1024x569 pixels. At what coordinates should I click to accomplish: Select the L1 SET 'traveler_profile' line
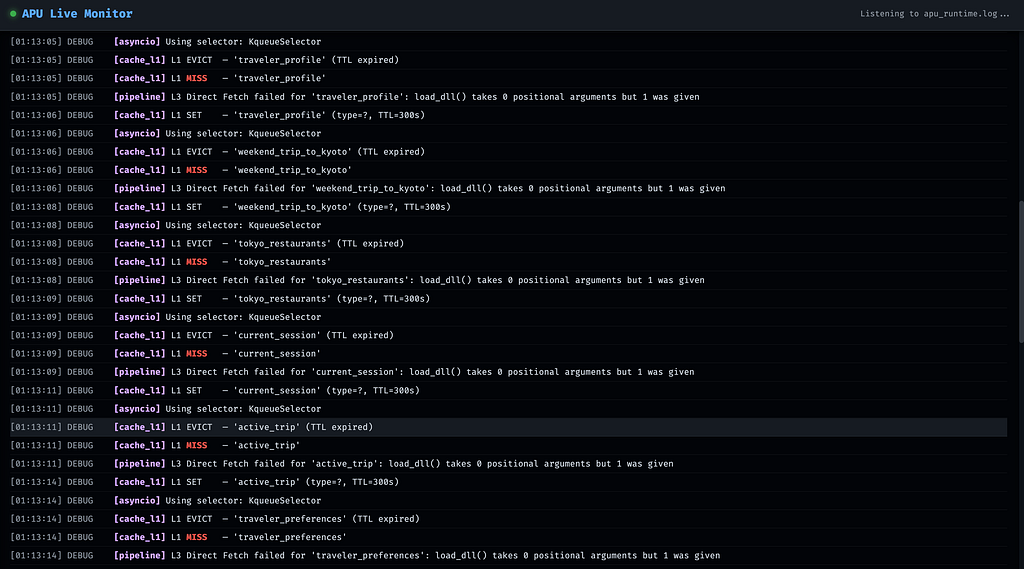point(508,115)
